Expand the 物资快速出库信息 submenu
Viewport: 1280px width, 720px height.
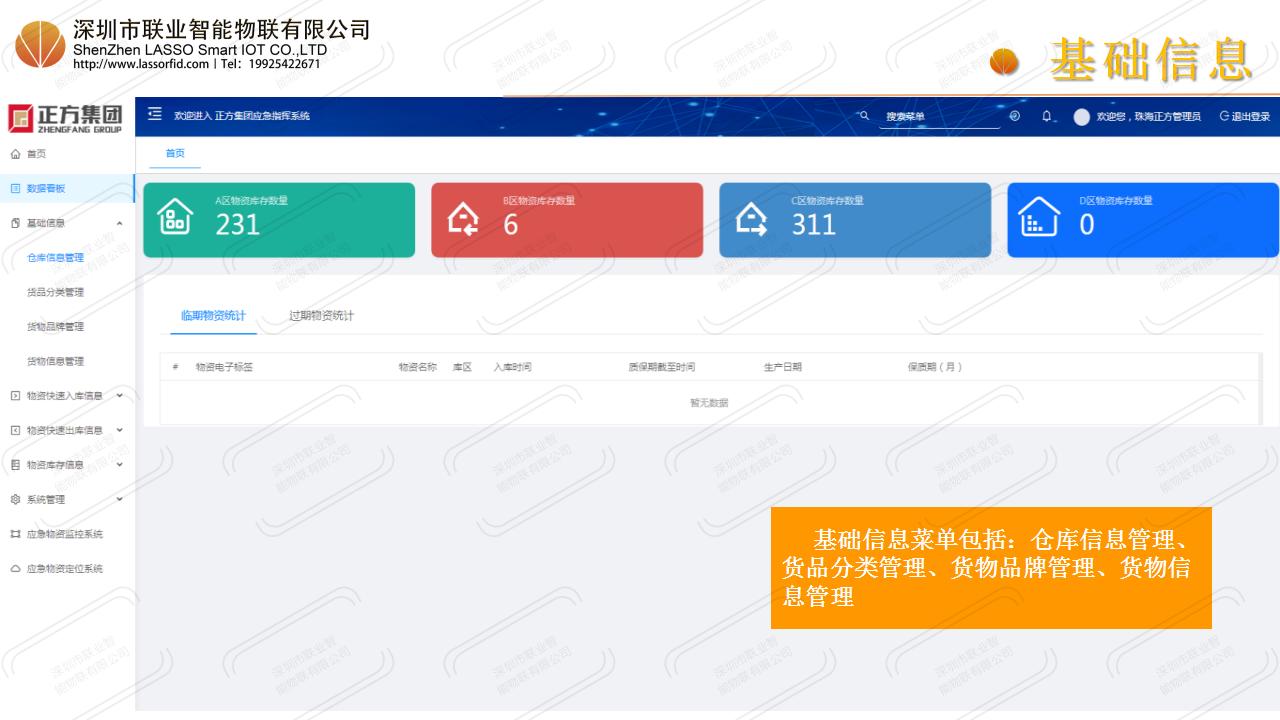pos(120,430)
